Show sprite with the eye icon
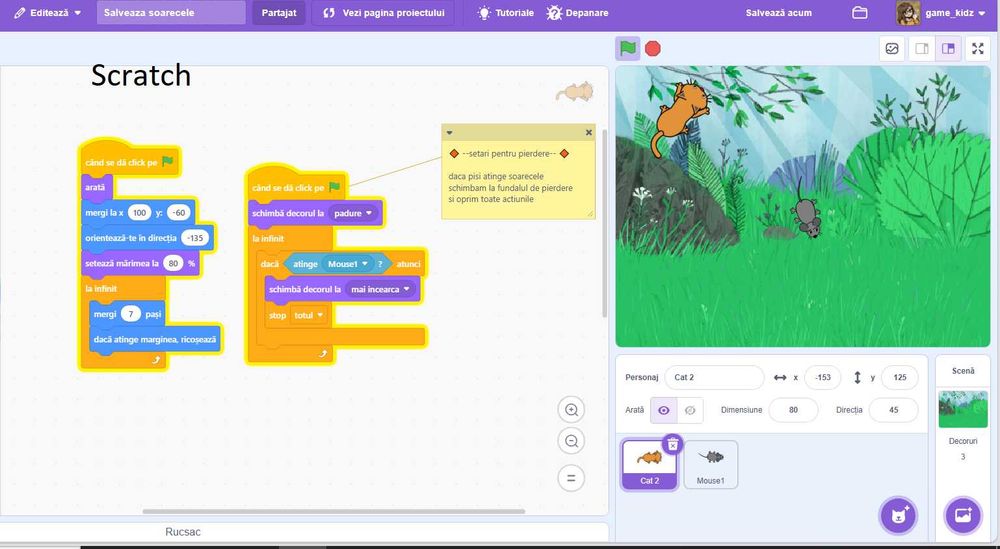Image resolution: width=1000 pixels, height=549 pixels. pyautogui.click(x=664, y=410)
